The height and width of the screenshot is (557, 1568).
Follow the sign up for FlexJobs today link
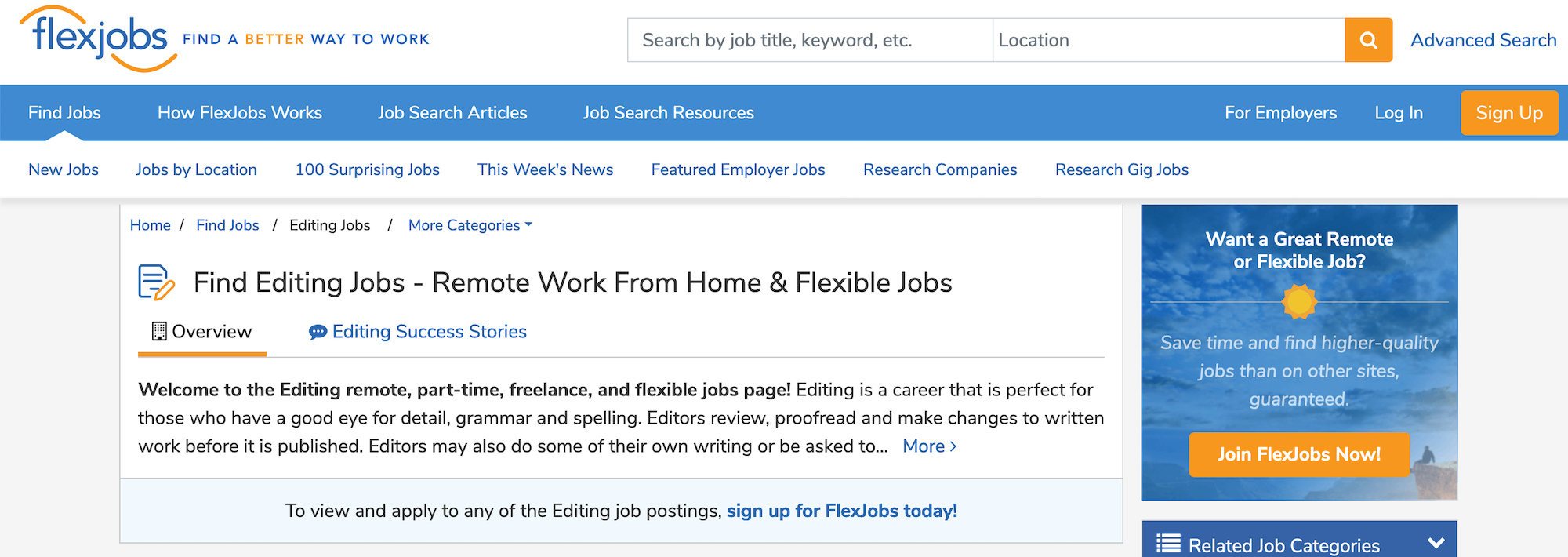[x=841, y=511]
